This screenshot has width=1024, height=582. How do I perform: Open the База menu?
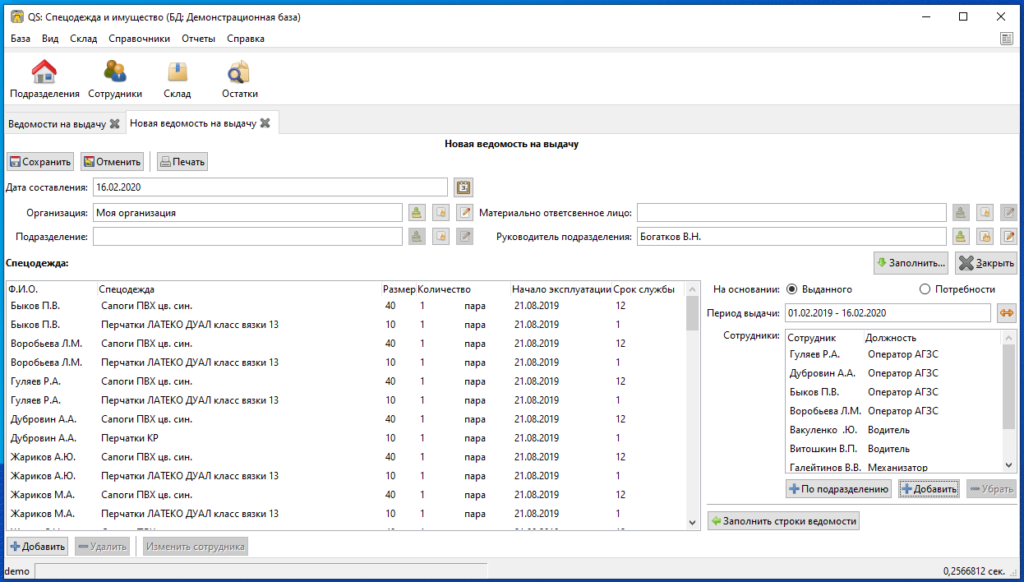coord(20,39)
